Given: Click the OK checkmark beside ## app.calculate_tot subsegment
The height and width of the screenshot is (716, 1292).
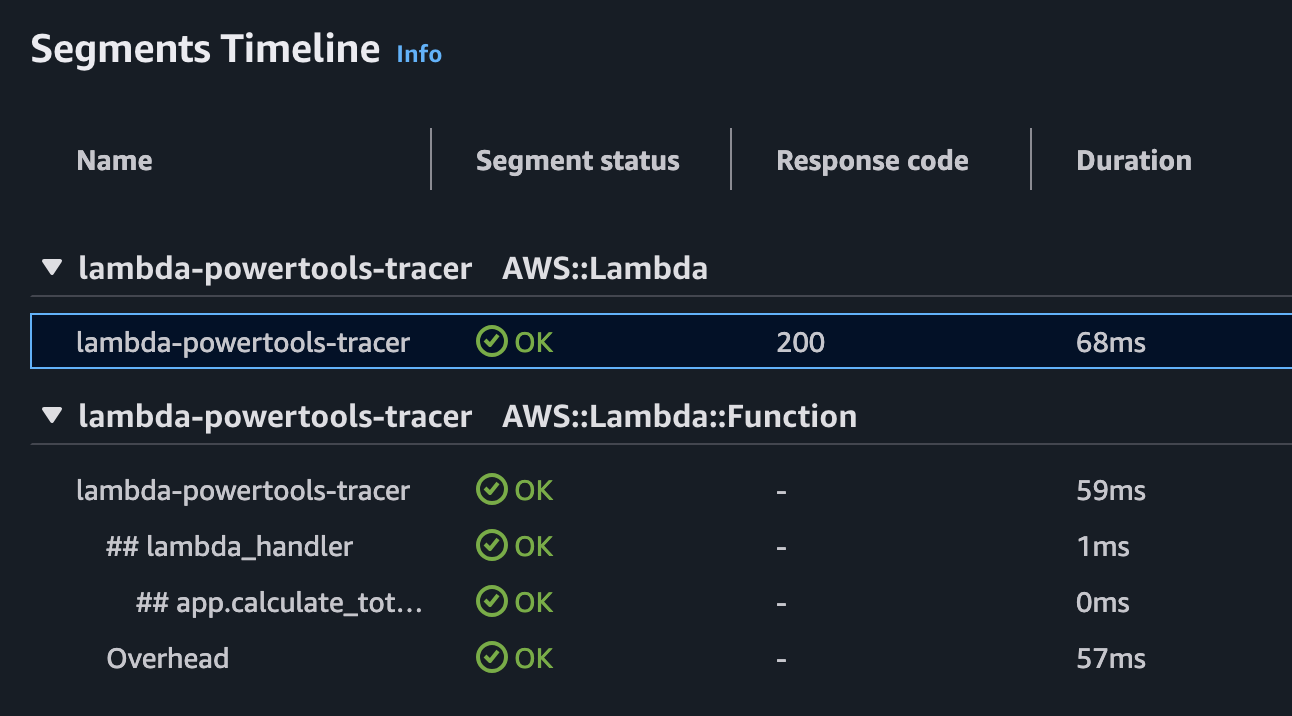Looking at the screenshot, I should 491,602.
